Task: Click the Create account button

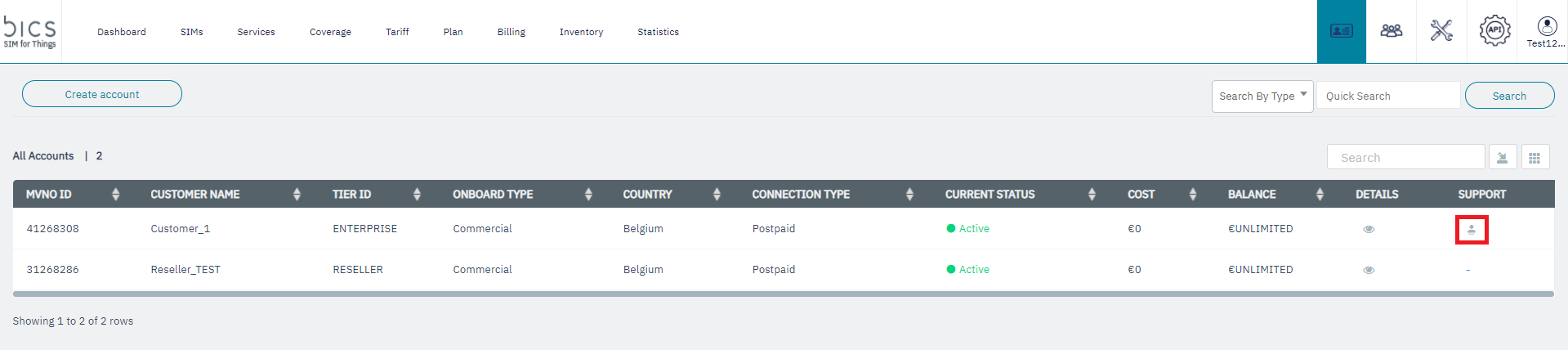Action: (x=102, y=94)
